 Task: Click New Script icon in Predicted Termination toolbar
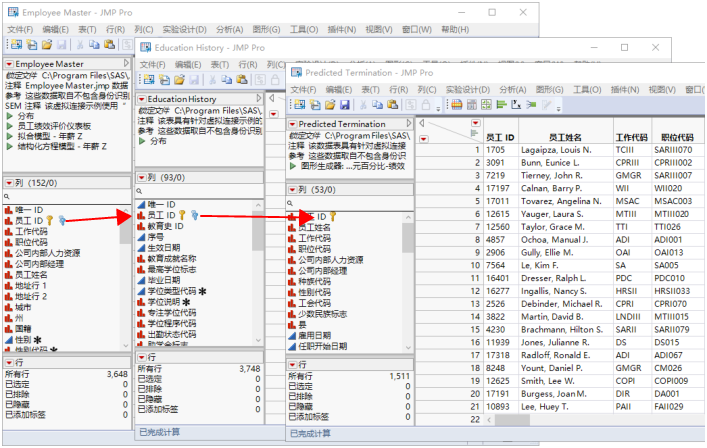click(x=315, y=105)
